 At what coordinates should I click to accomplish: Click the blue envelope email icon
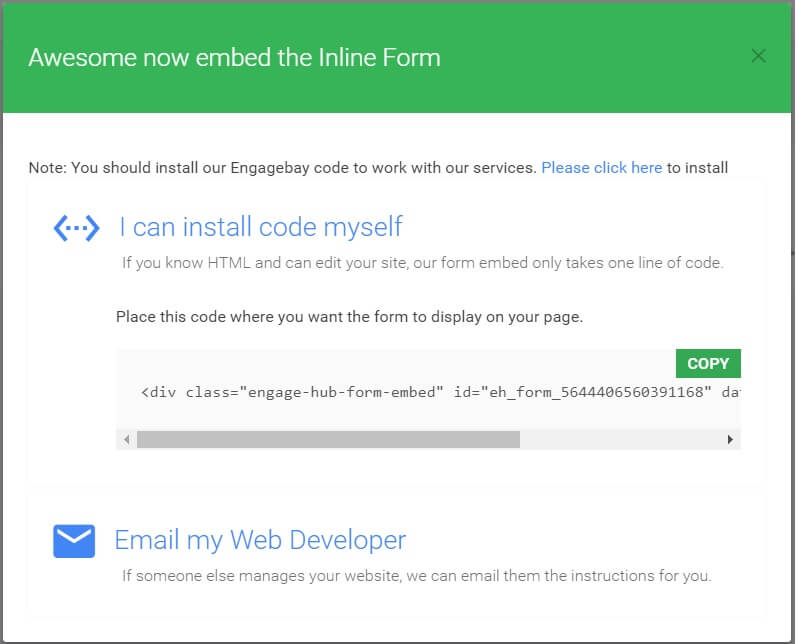(74, 541)
